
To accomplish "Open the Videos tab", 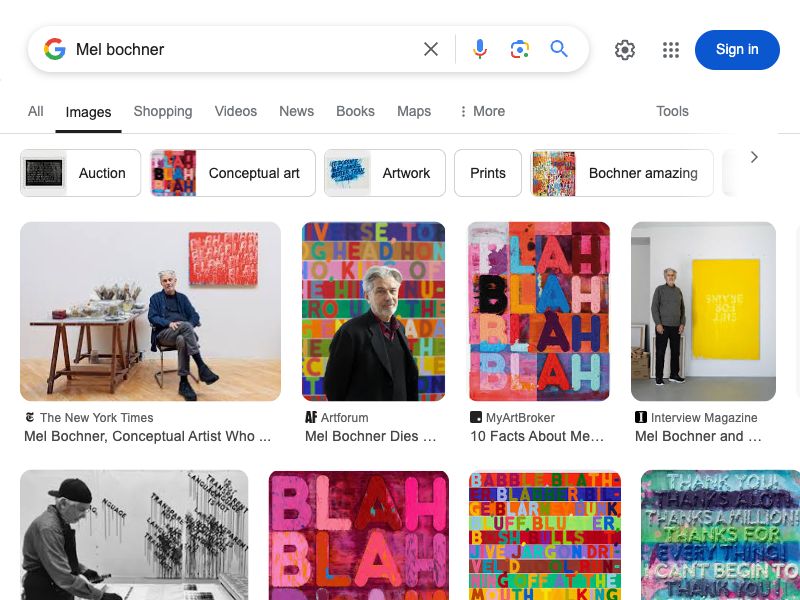I will (x=236, y=111).
